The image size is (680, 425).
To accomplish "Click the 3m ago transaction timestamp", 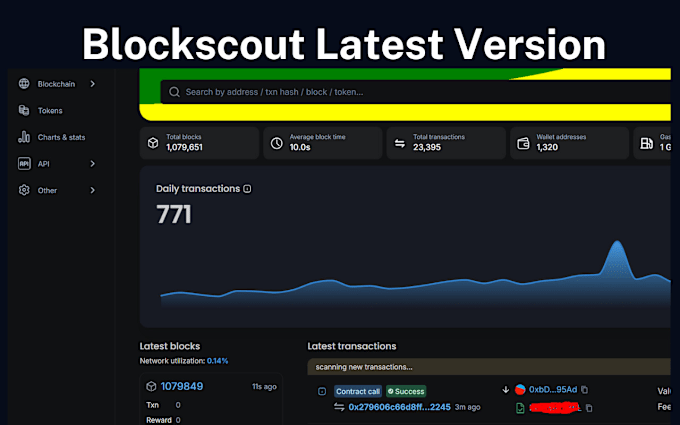I will pyautogui.click(x=468, y=407).
